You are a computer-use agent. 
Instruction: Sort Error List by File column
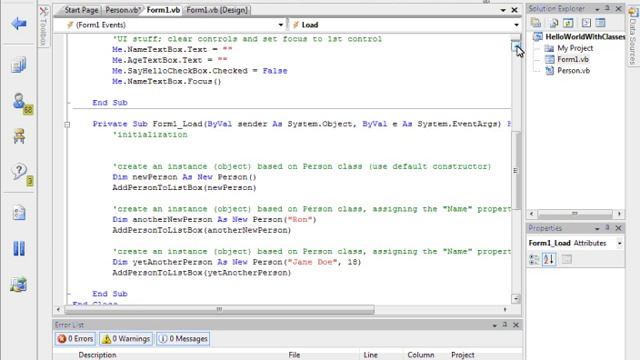(294, 355)
